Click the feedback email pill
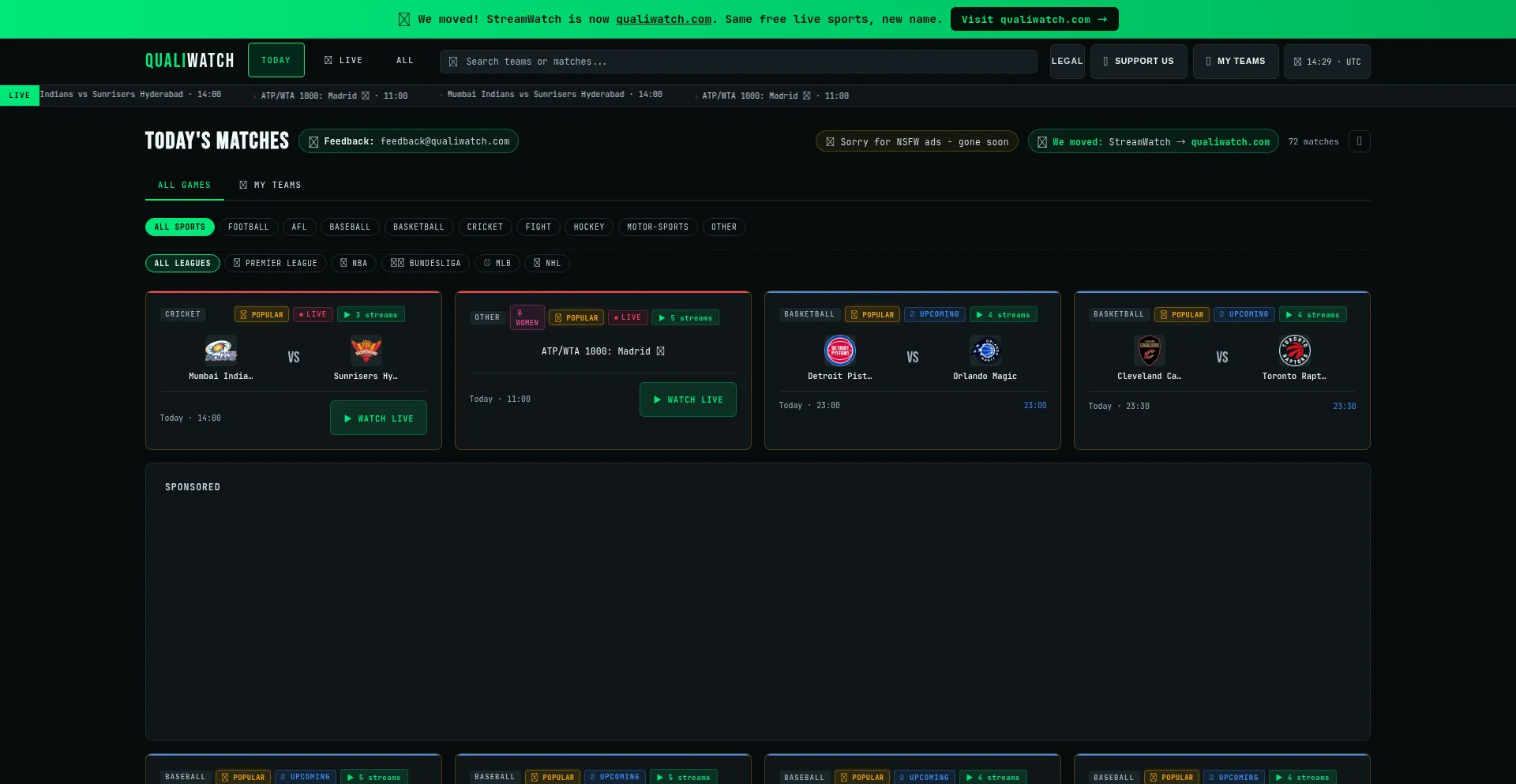Viewport: 1516px width, 784px height. point(408,141)
